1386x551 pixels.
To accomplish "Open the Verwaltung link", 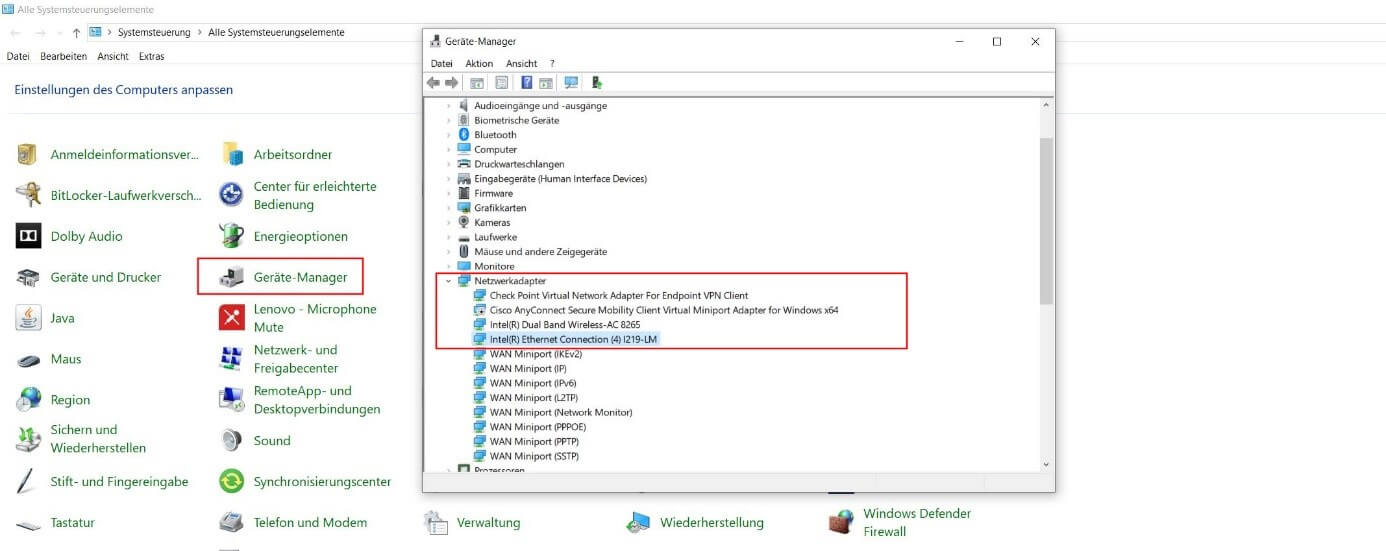I will 488,522.
